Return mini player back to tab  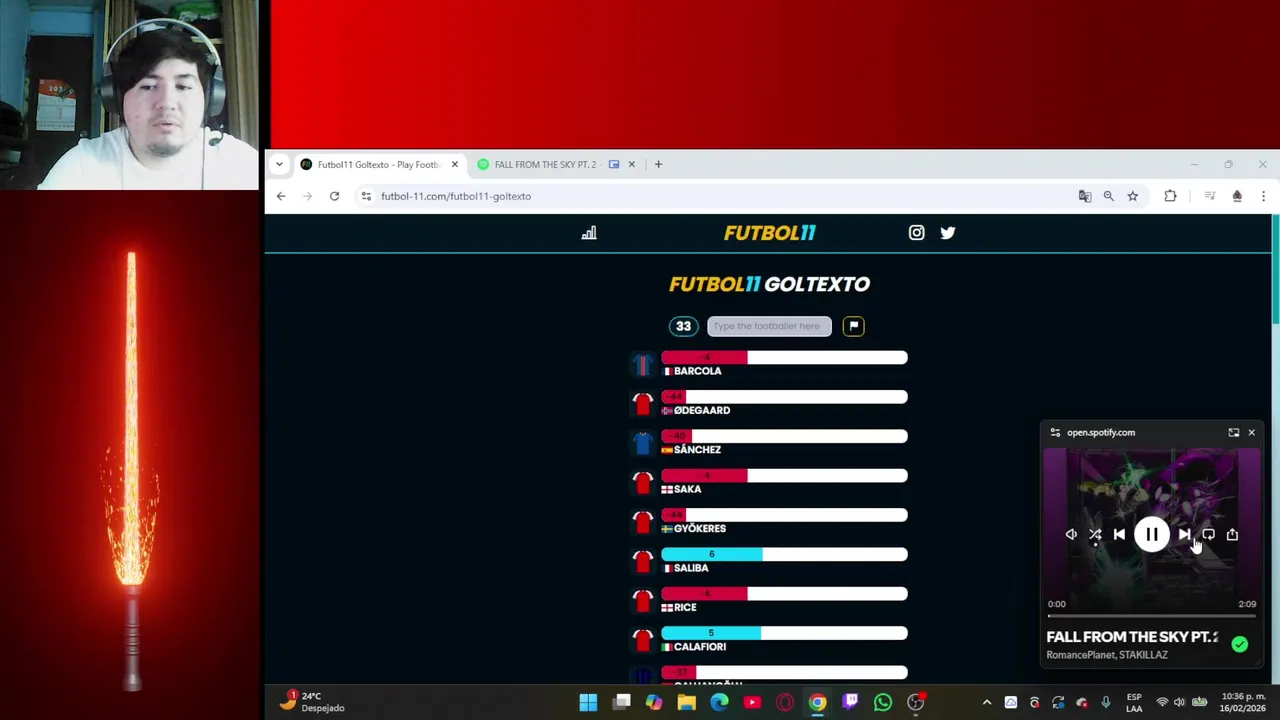pyautogui.click(x=1234, y=433)
